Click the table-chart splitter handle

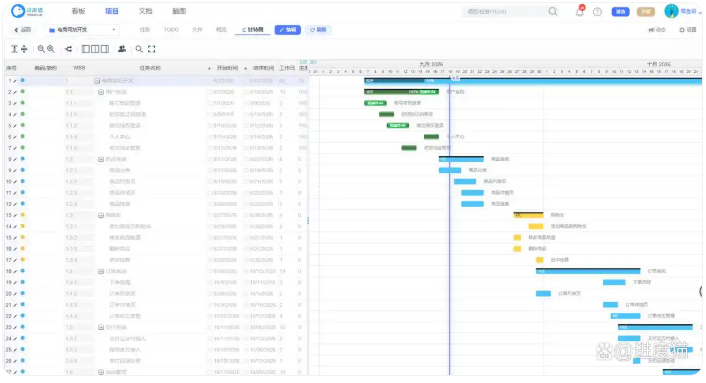[308, 221]
